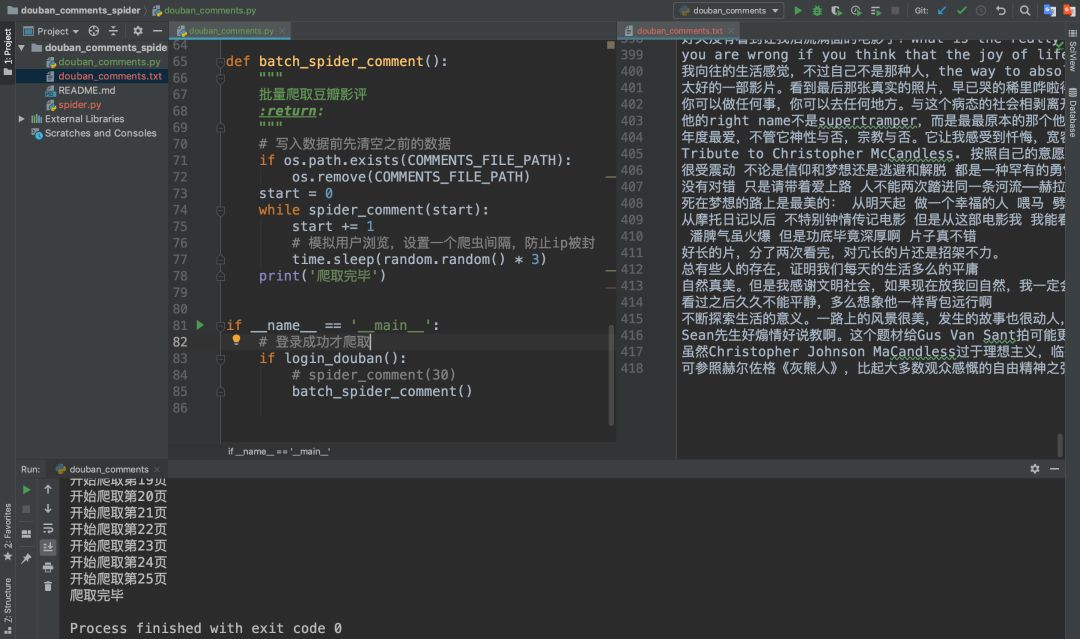This screenshot has height=639, width=1080.
Task: Open Project panel settings gear
Action: coord(138,31)
